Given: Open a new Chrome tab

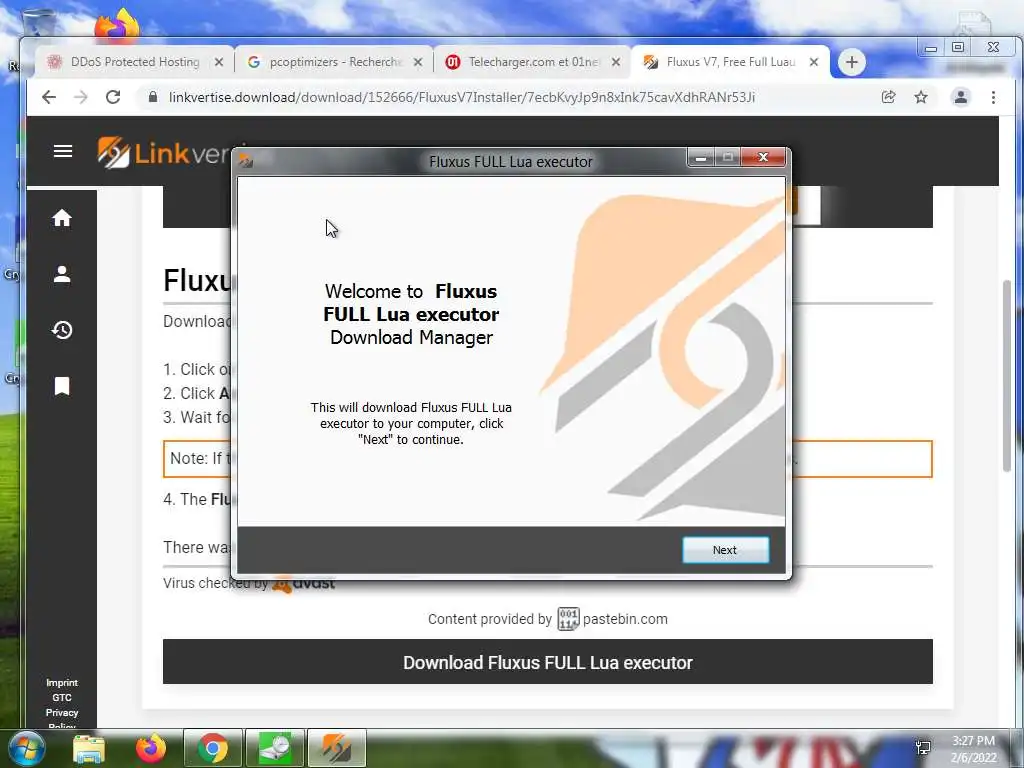Looking at the screenshot, I should (x=852, y=62).
